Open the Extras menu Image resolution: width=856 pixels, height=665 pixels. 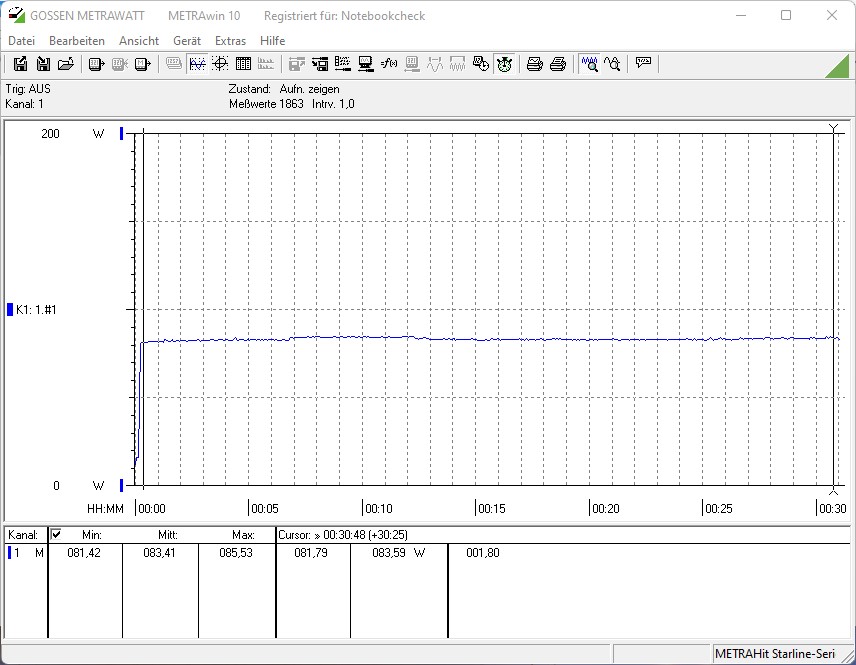(230, 40)
